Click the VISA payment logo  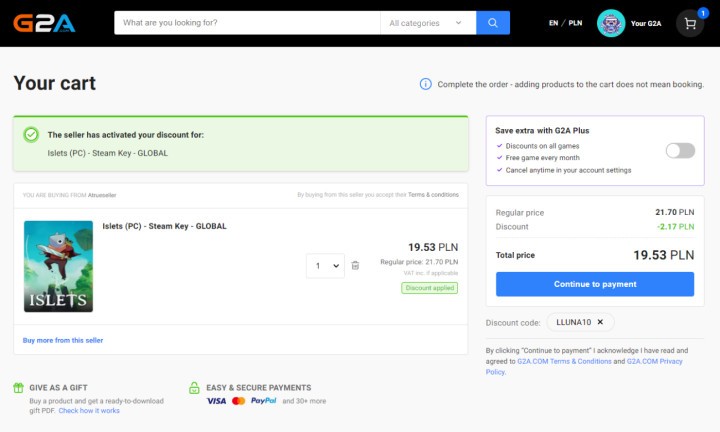coord(216,401)
